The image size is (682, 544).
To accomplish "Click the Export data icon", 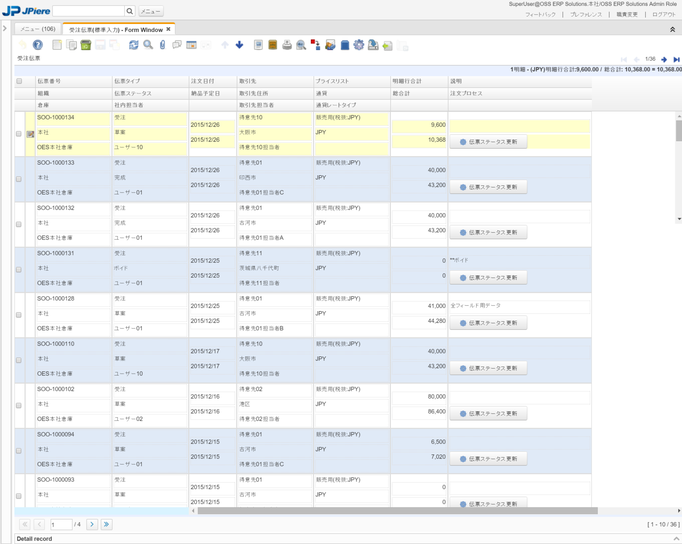I will (373, 45).
